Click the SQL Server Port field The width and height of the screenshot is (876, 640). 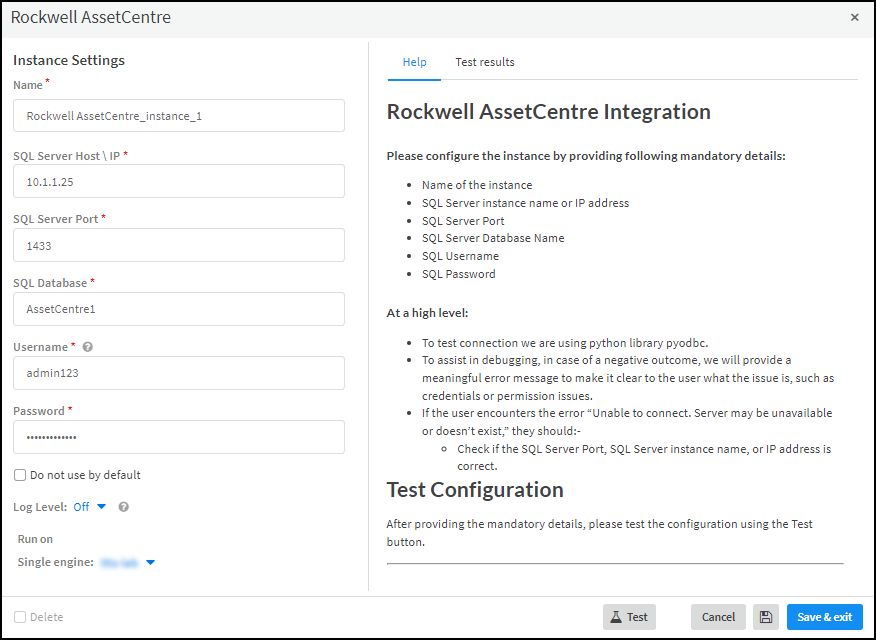pos(179,245)
